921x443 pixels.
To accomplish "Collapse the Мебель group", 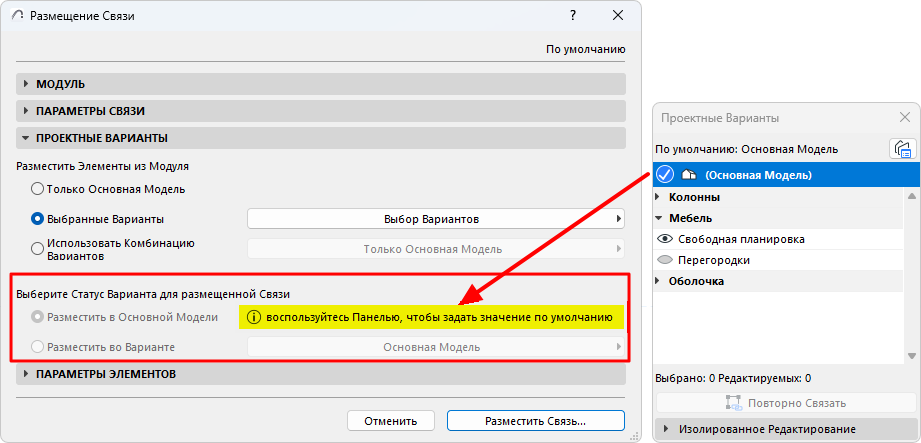I will click(658, 218).
